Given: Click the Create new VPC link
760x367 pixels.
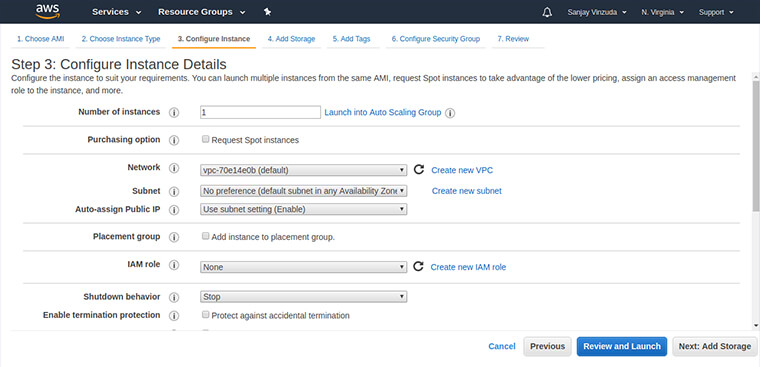Looking at the screenshot, I should 462,170.
